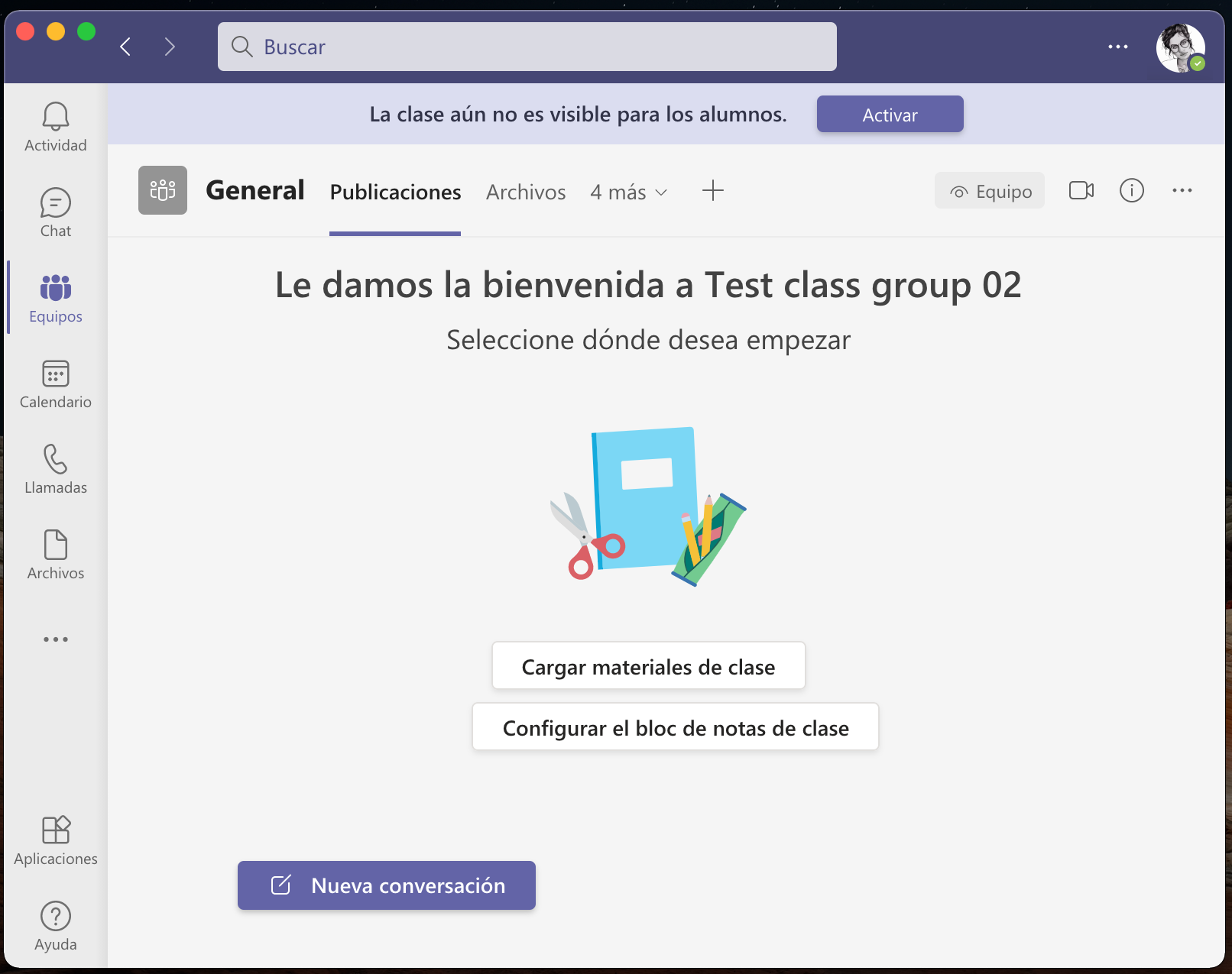
Task: Open more channel options ellipsis menu
Action: (1182, 190)
